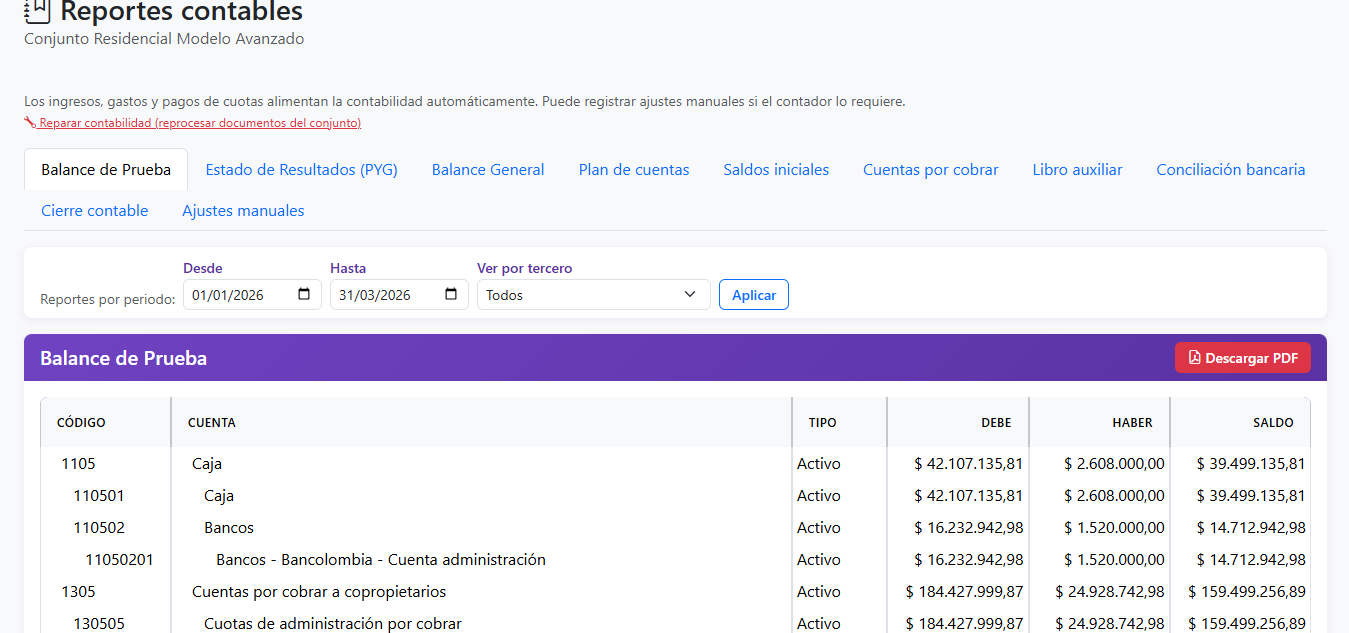Select account code 130505
The width and height of the screenshot is (1349, 633).
[99, 624]
